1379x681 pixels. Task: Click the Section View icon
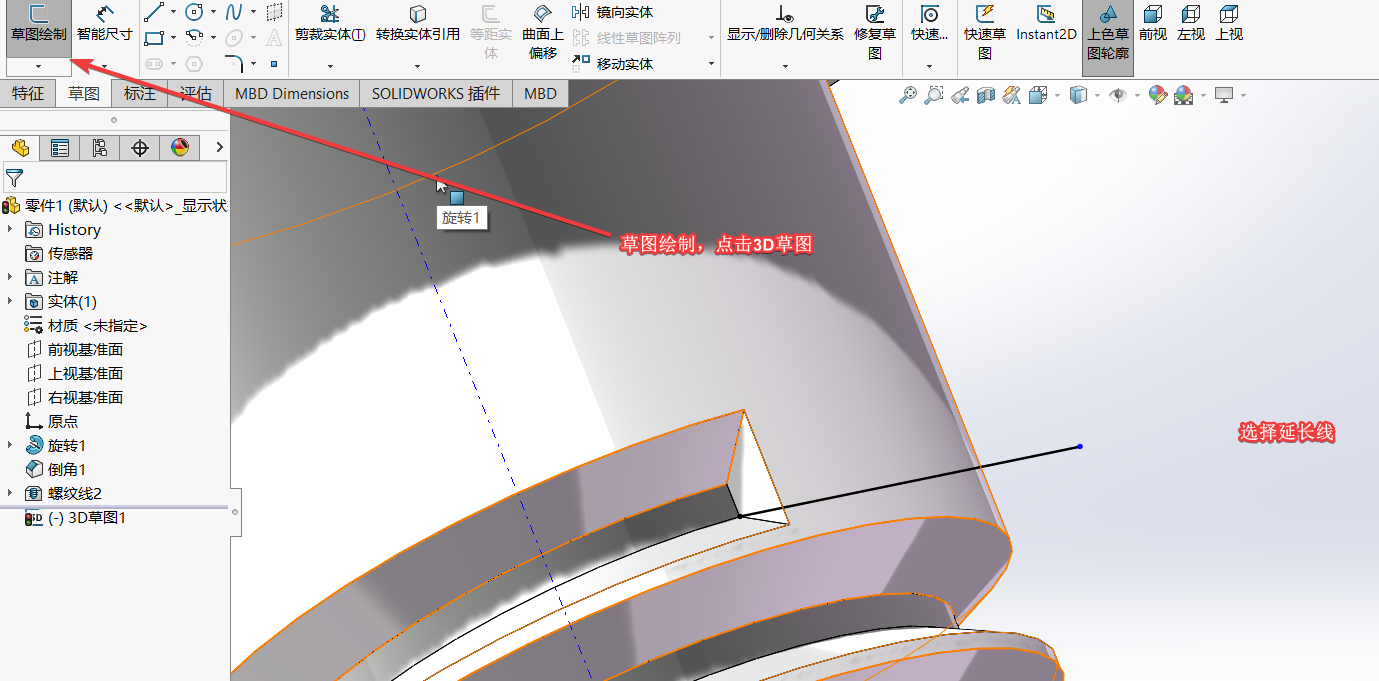tap(986, 95)
